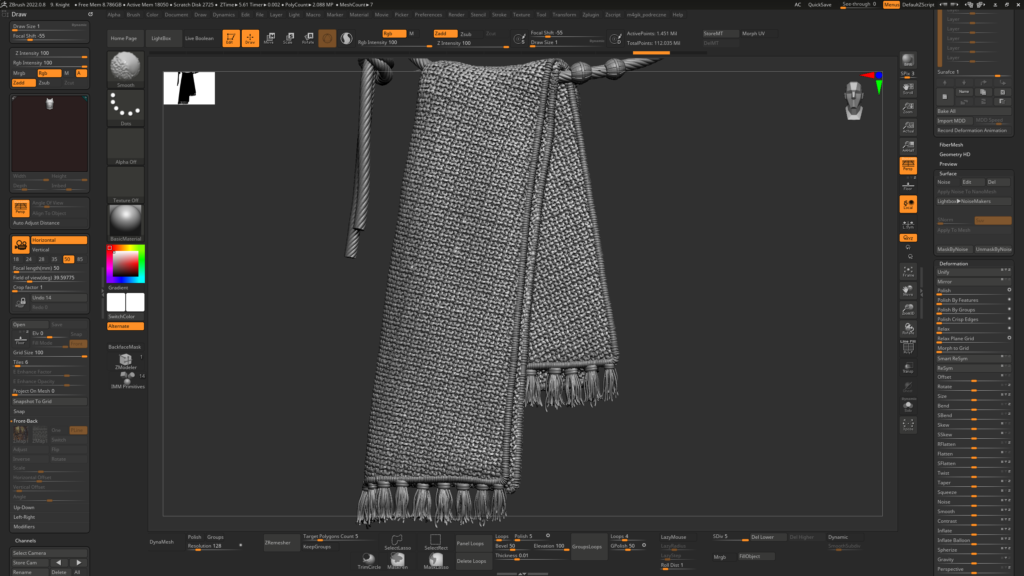Image resolution: width=1024 pixels, height=576 pixels.
Task: Select the Rotate transform tool
Action: pos(307,38)
